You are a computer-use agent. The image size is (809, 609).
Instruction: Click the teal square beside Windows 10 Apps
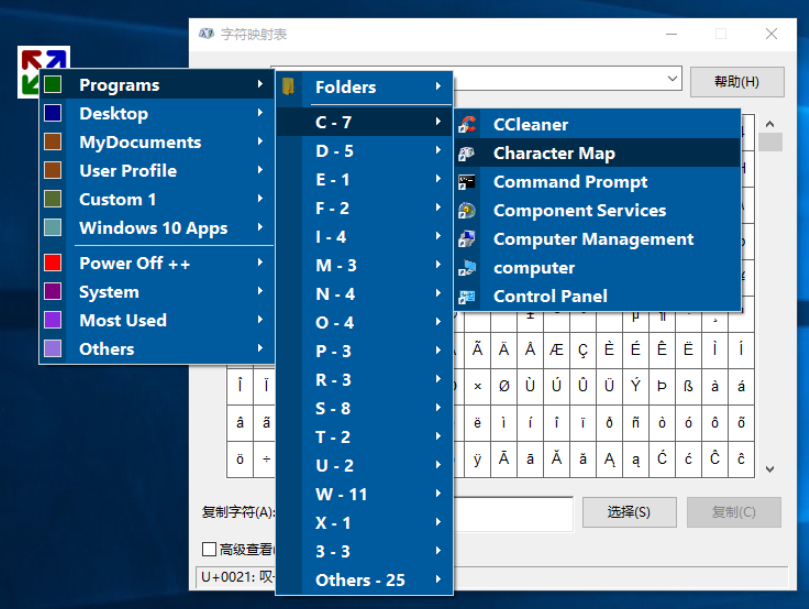(53, 227)
